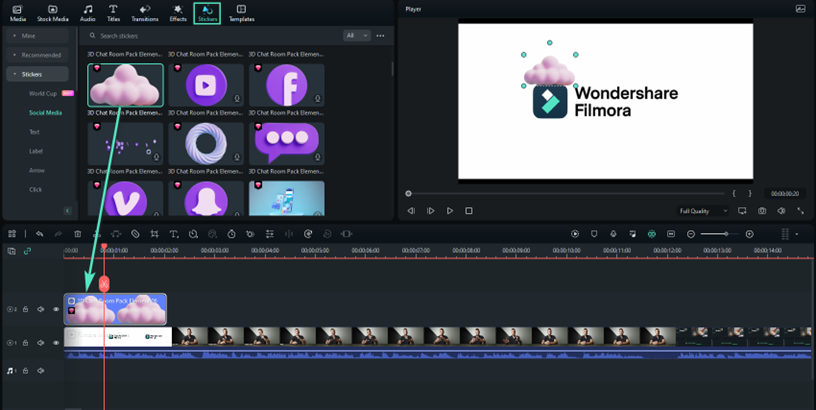The height and width of the screenshot is (410, 816).
Task: Select the pink cloud sticker thumbnail
Action: (125, 85)
